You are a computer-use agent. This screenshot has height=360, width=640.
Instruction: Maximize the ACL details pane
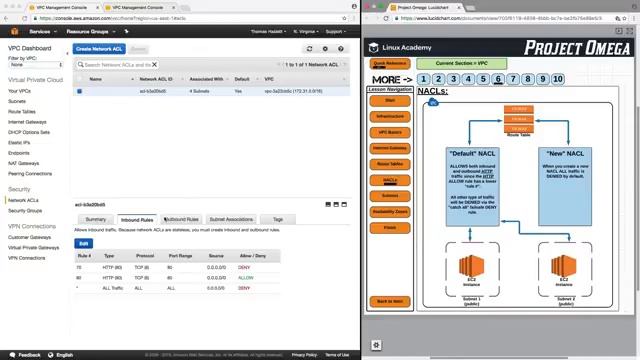point(344,204)
